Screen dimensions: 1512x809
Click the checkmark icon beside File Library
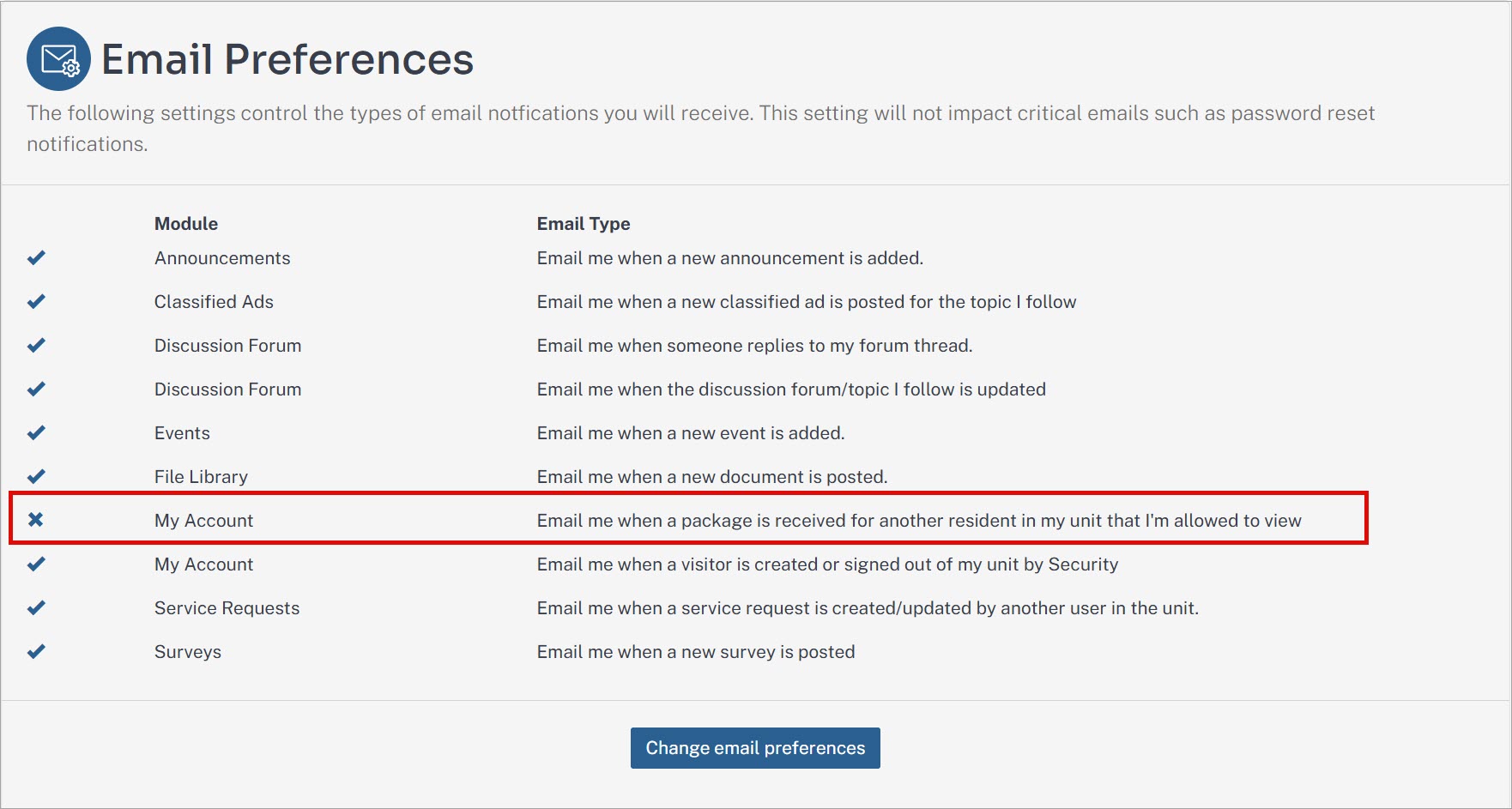36,476
